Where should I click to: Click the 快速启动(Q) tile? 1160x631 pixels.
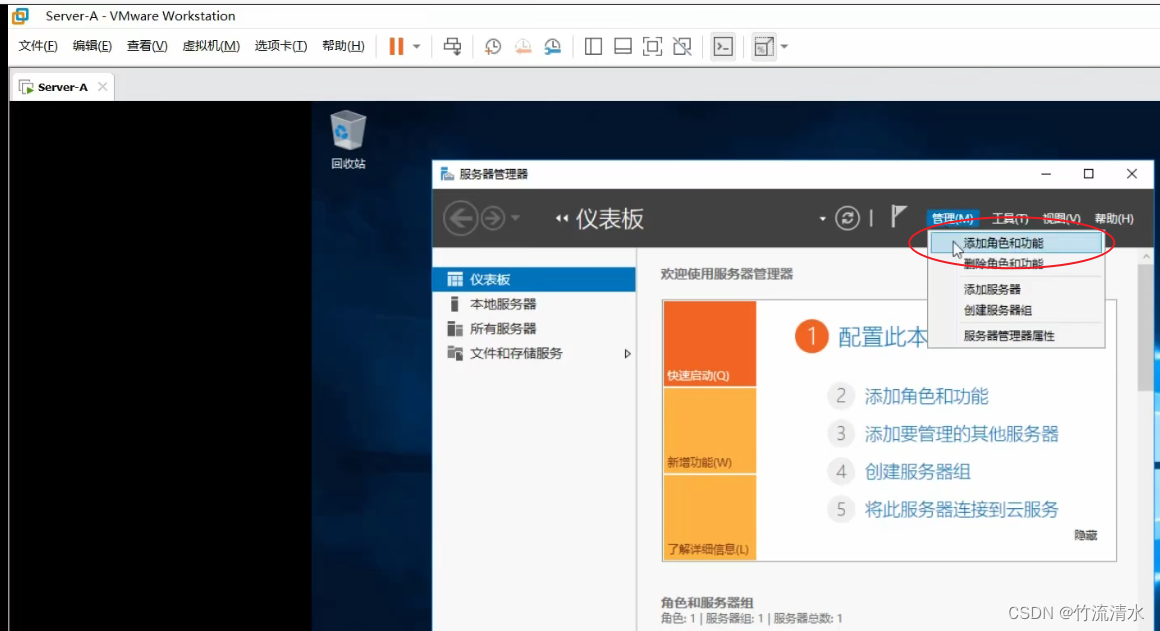[x=709, y=343]
